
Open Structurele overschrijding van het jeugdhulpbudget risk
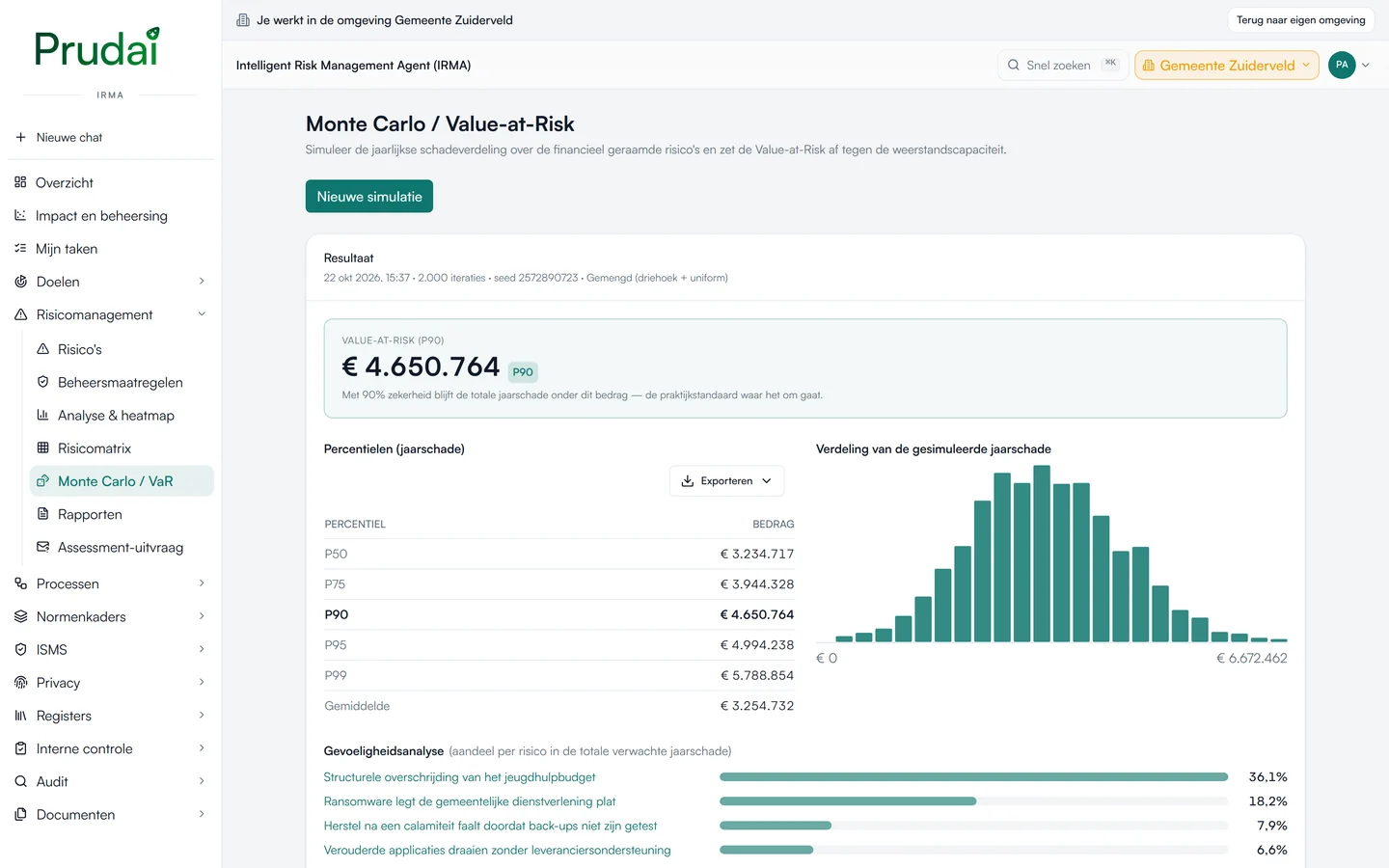pos(459,777)
